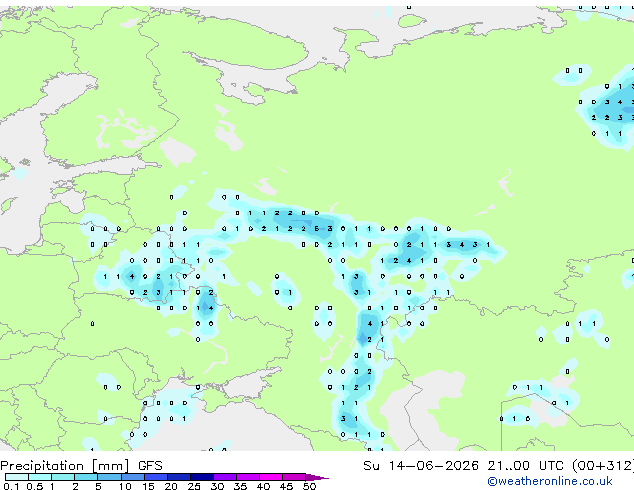This screenshot has width=634, height=490.
Task: Select the 30–35 mm purple swatch
Action: tap(225, 477)
